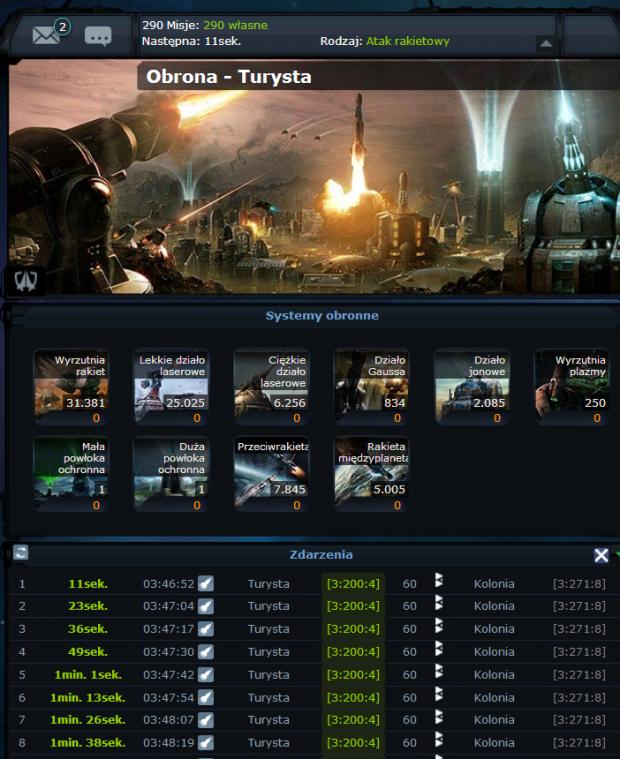Click the '11sek.' countdown in row 1
The image size is (620, 759).
pos(88,584)
